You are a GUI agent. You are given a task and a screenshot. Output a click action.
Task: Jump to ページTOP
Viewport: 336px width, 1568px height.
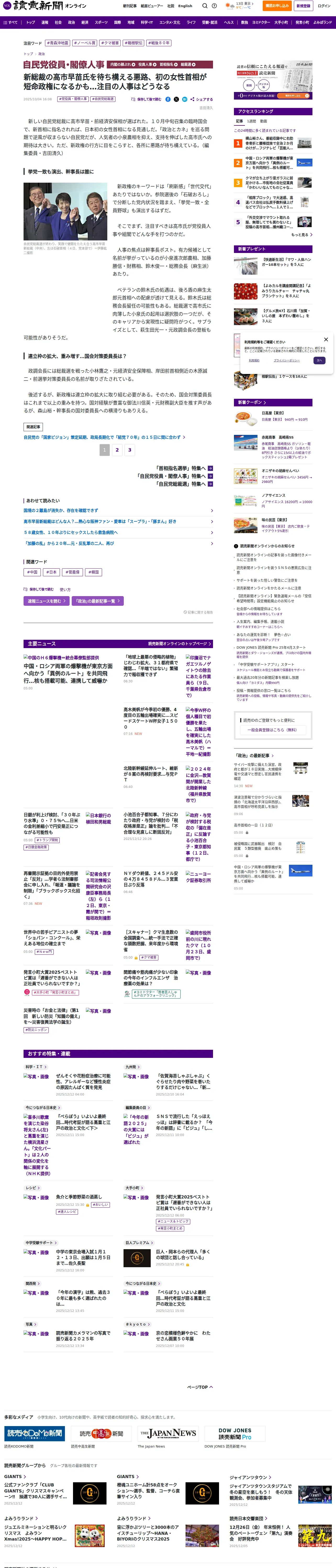click(199, 1387)
